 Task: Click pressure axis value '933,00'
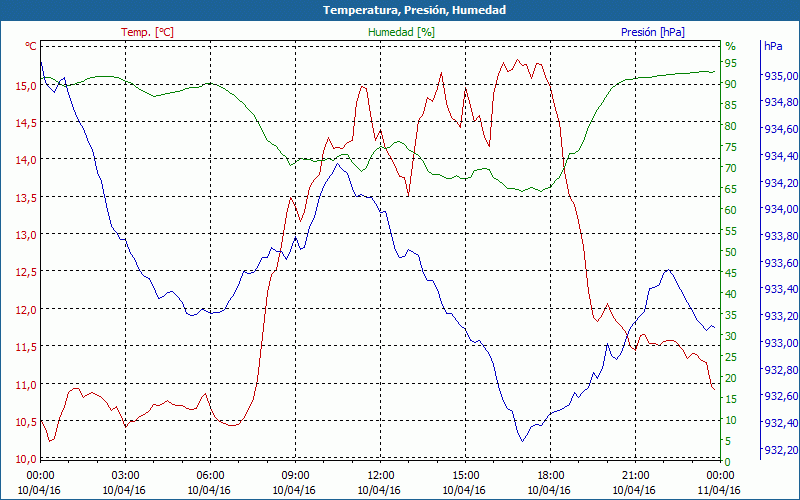click(x=781, y=343)
